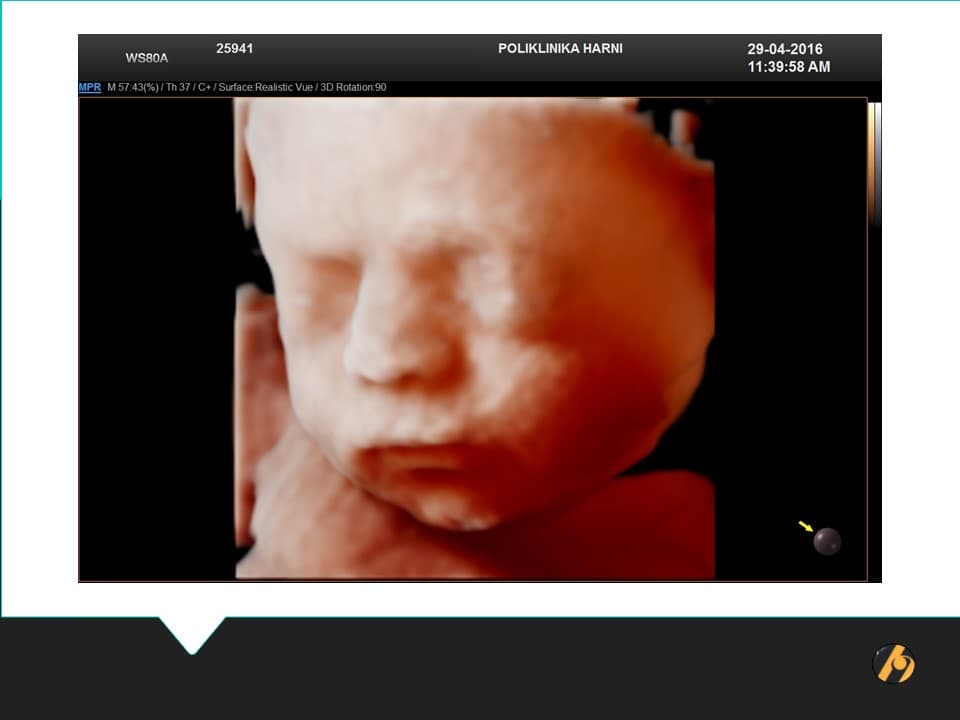960x720 pixels.
Task: Click the MPR link in the info bar
Action: pyautogui.click(x=89, y=88)
